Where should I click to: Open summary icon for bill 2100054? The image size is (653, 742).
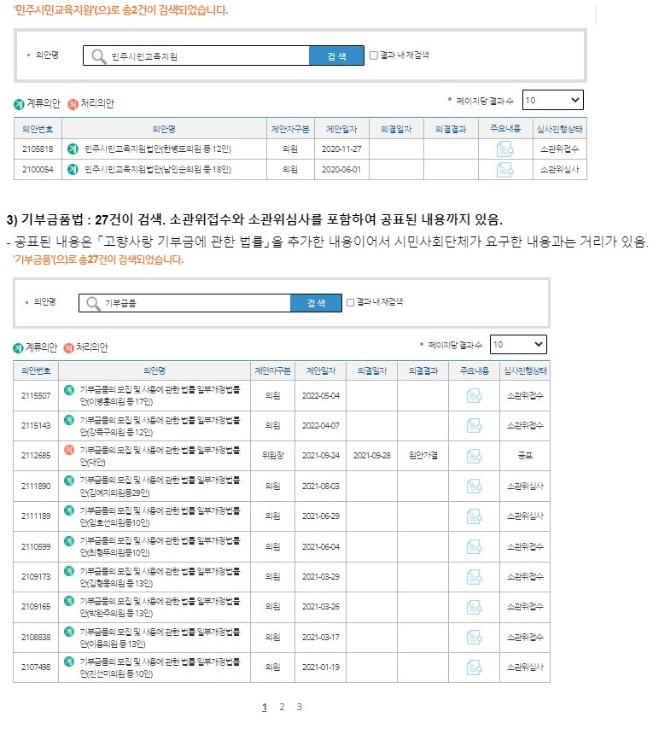[x=505, y=169]
